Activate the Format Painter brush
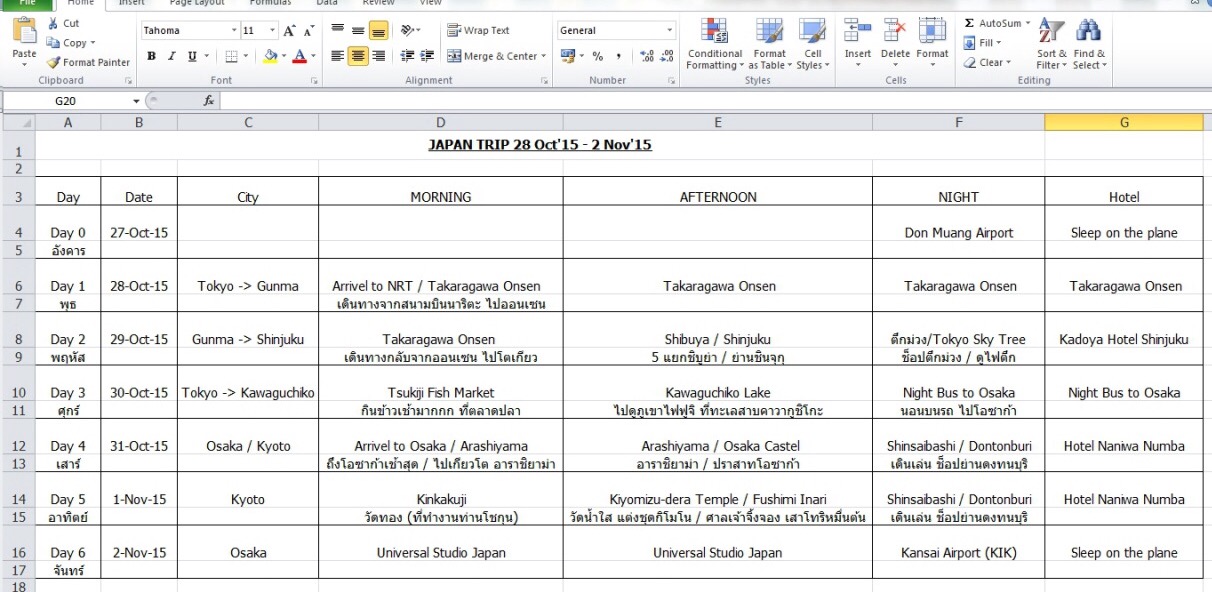The height and width of the screenshot is (592, 1212). (88, 62)
